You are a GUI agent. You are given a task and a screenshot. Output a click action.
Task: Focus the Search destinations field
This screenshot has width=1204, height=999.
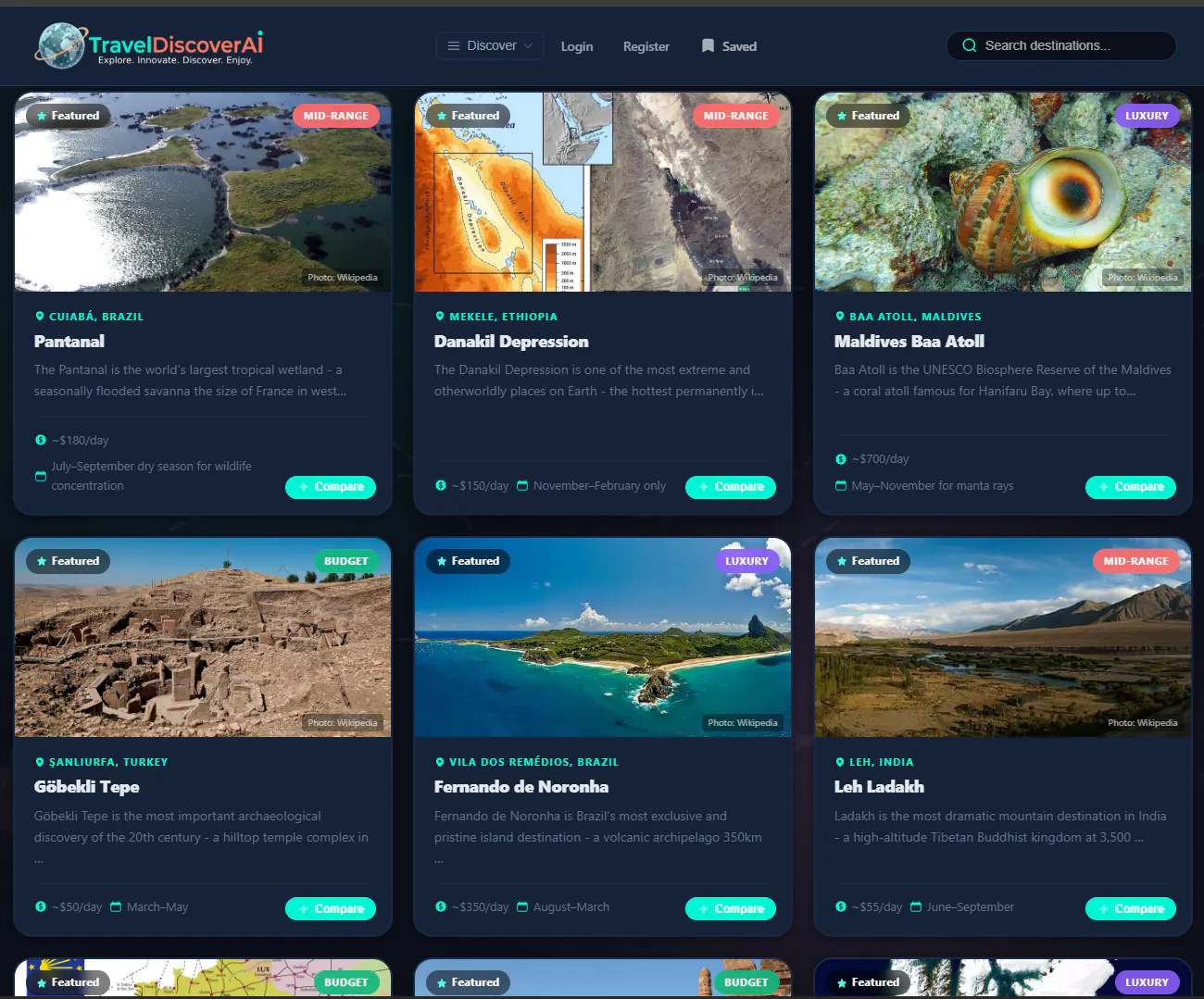(1061, 45)
